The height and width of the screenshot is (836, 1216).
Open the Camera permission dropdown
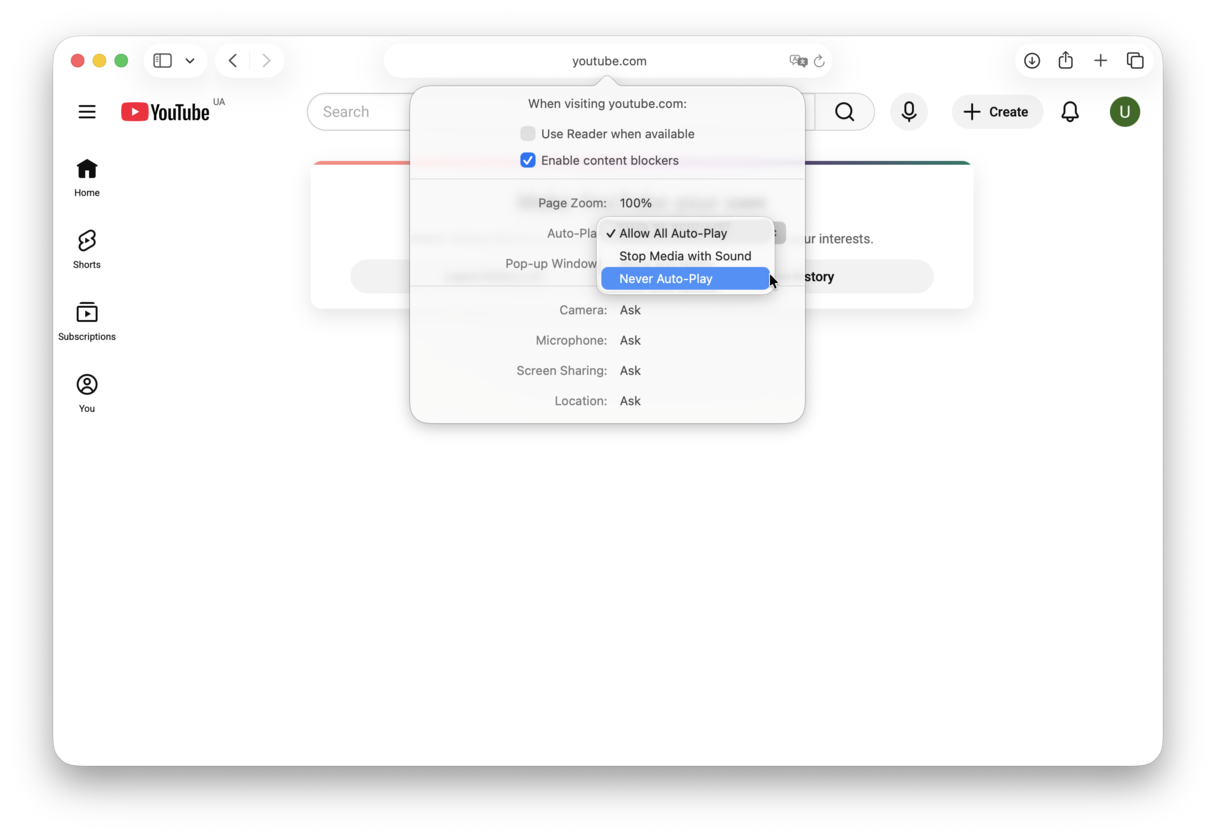[x=630, y=310]
